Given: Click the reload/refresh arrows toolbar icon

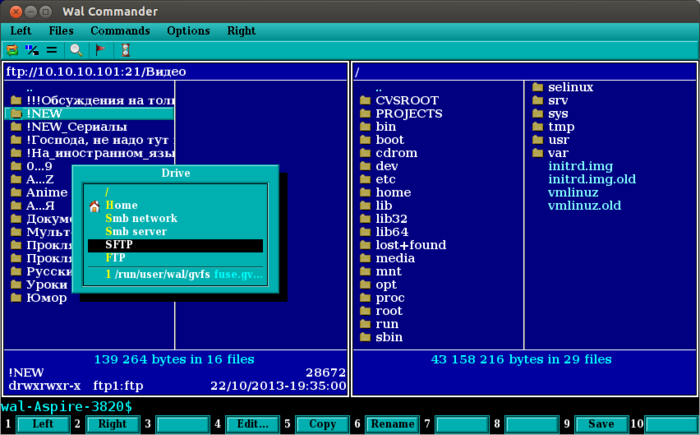Looking at the screenshot, I should [x=12, y=50].
